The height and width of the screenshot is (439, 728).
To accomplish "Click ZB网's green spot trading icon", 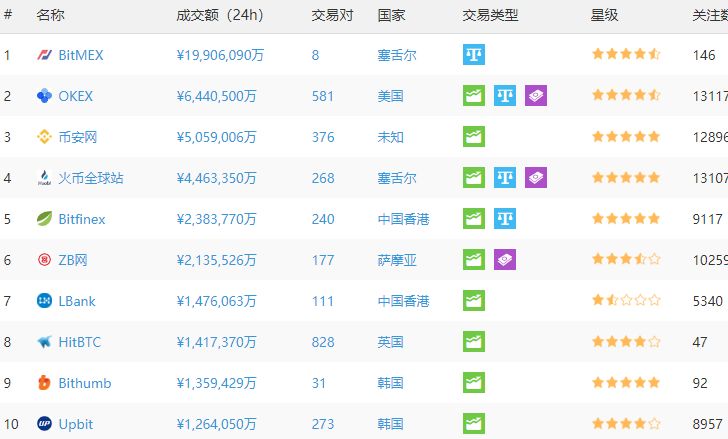I will [x=474, y=259].
